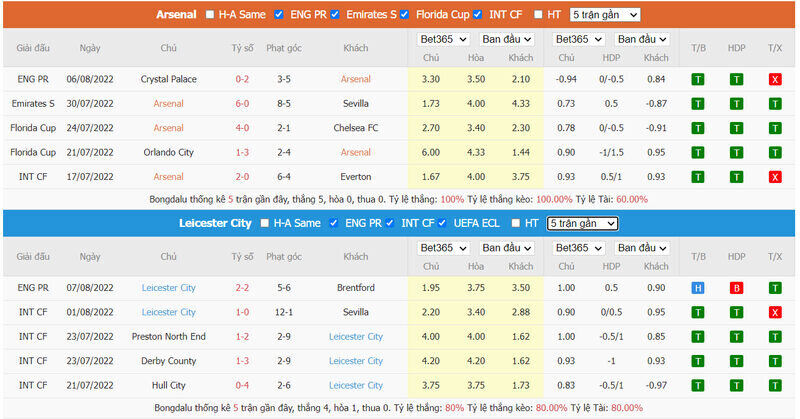
Task: Click HDP green T badge in Orlando City row
Action: [x=736, y=153]
